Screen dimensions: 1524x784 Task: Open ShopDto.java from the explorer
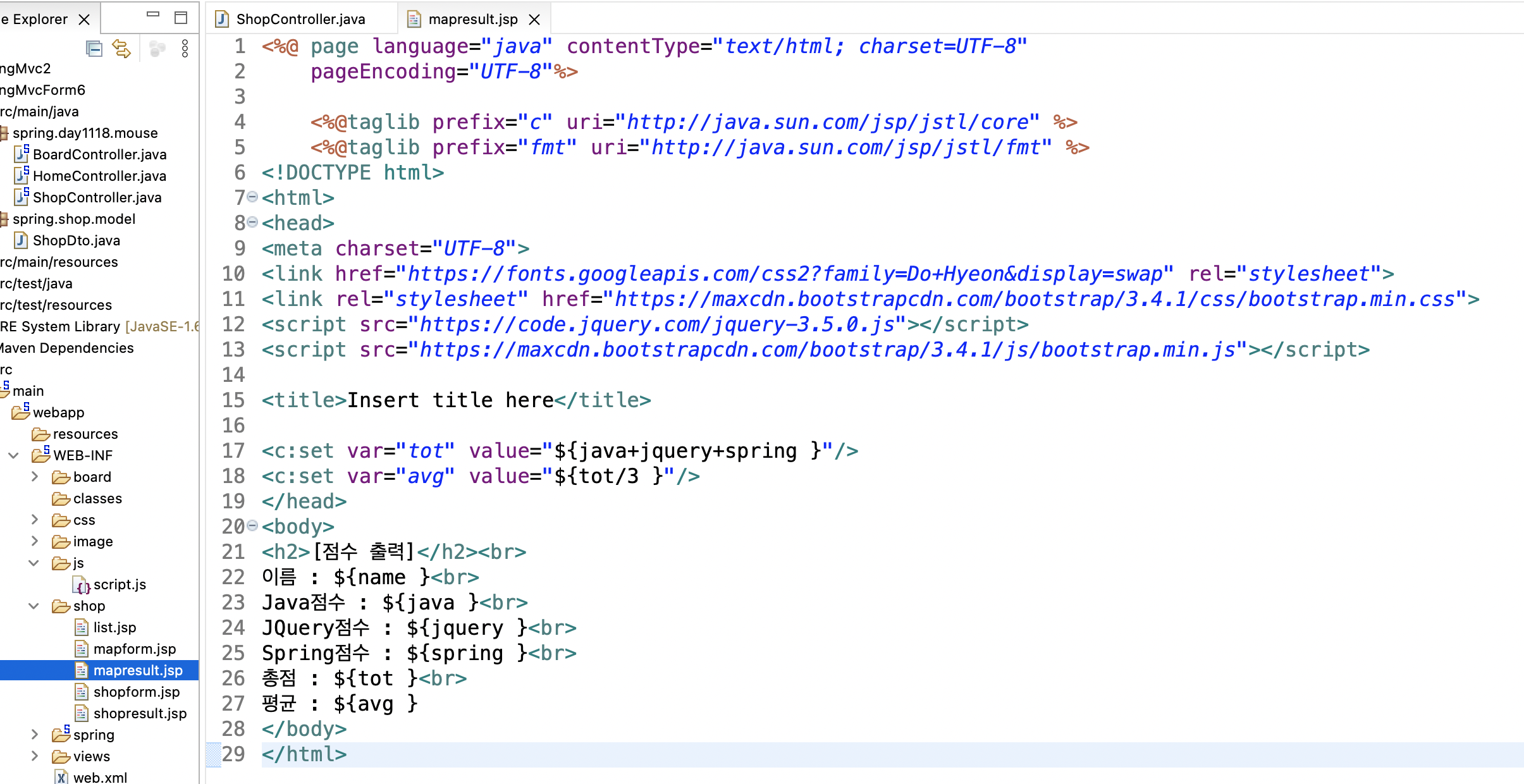coord(76,240)
